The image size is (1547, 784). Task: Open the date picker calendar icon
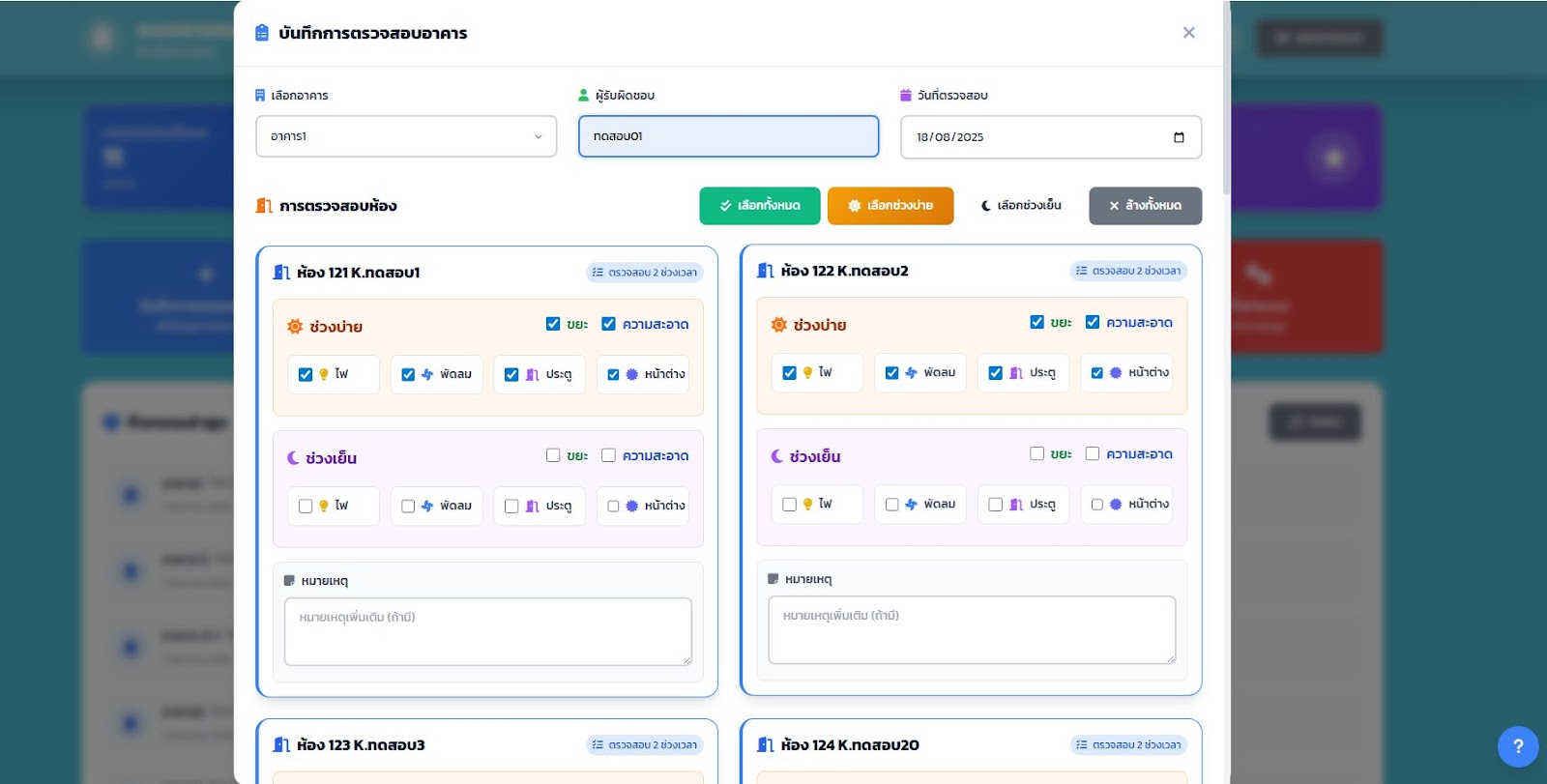tap(1179, 137)
